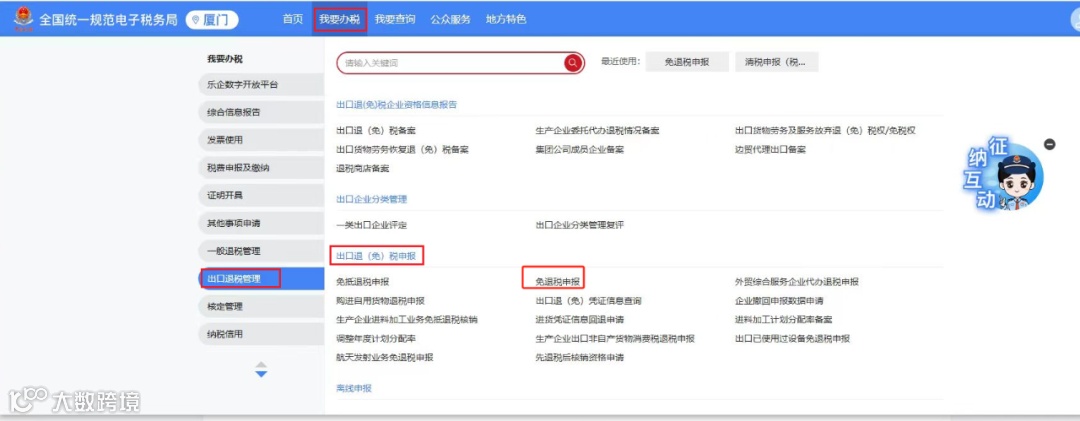This screenshot has height=421, width=1080.
Task: Open 一般退税管理 in the sidebar
Action: [260, 251]
